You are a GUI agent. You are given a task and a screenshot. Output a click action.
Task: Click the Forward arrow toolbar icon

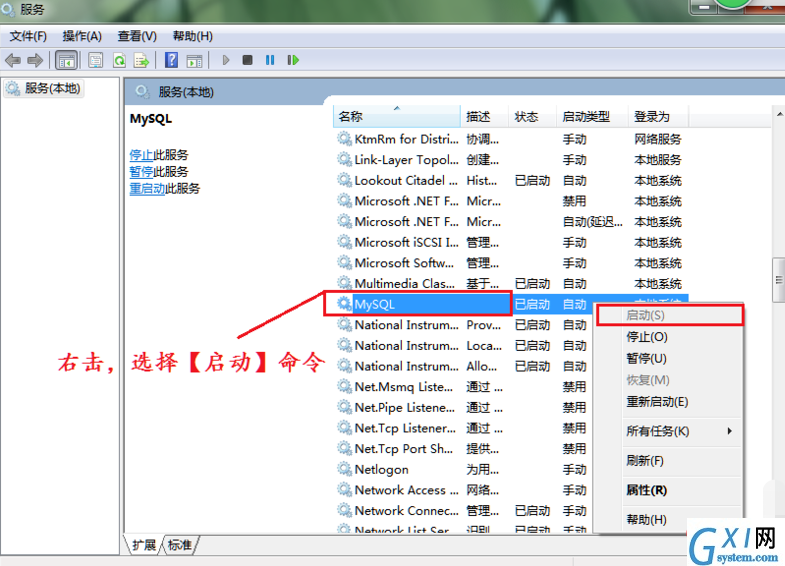tap(35, 61)
